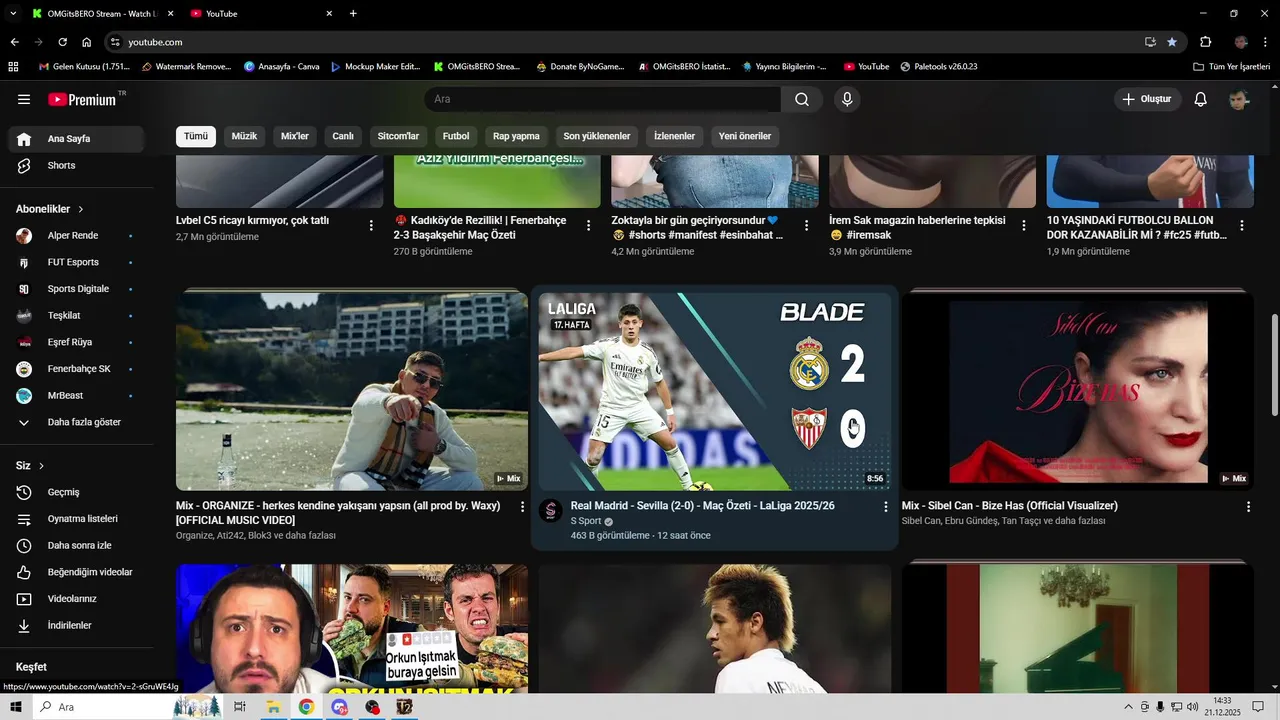Open Sports Digitale channel
Screen dimensions: 1280x720
(x=76, y=289)
